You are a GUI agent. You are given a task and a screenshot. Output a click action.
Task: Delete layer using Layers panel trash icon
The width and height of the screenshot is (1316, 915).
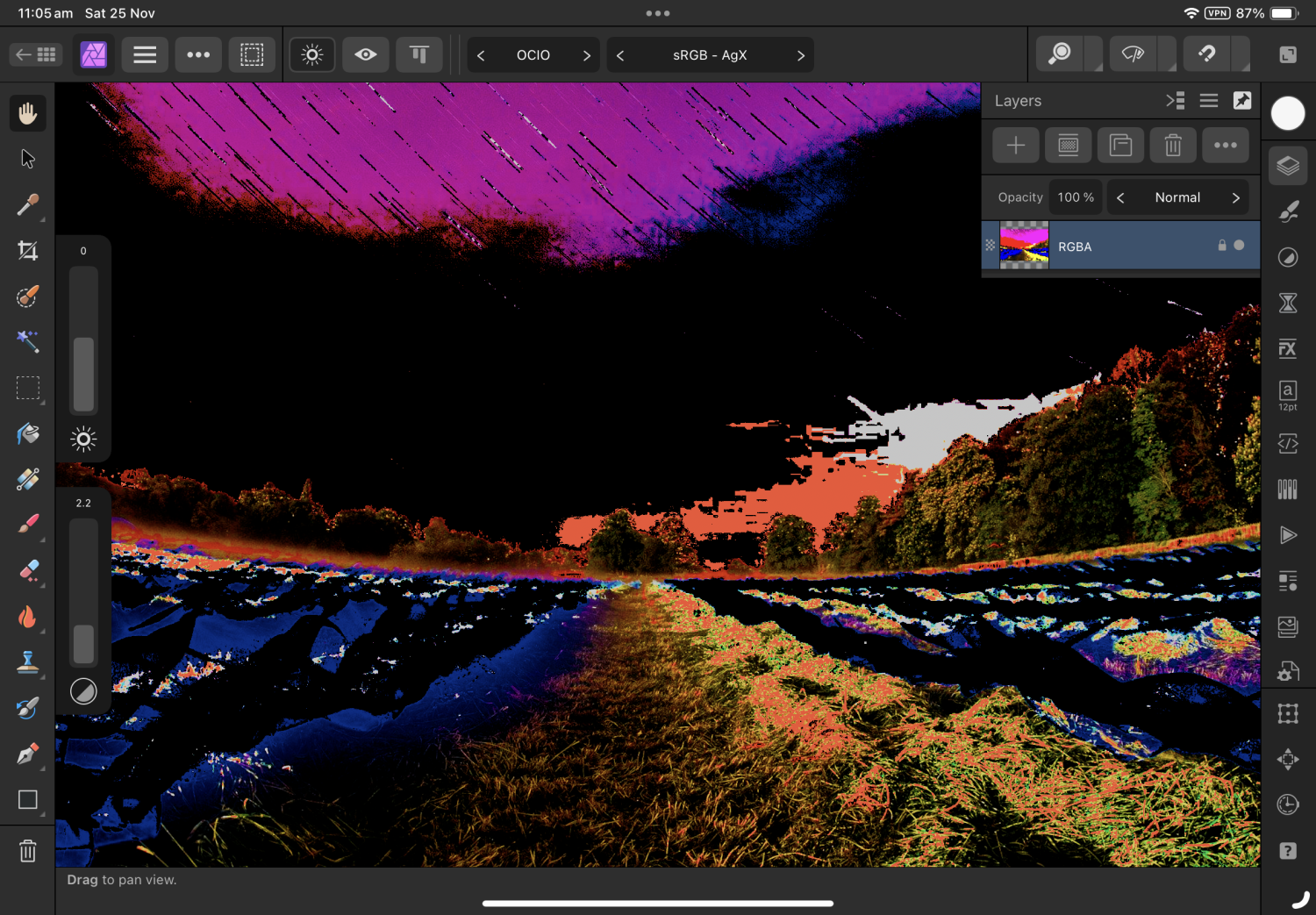[x=1173, y=146]
